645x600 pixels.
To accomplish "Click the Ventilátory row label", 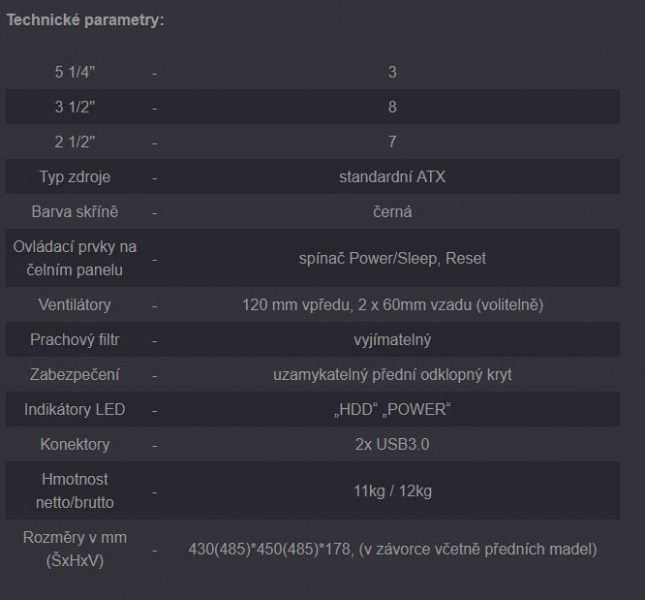I will 75,305.
